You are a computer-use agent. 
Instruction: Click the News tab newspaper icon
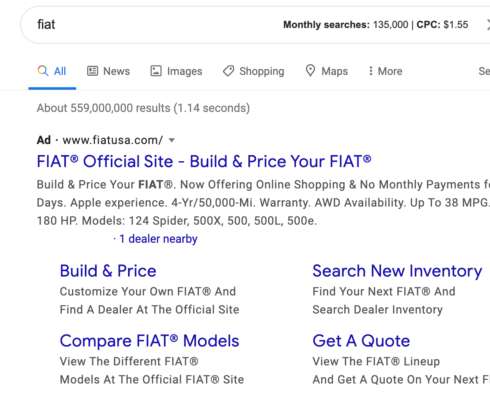(92, 71)
